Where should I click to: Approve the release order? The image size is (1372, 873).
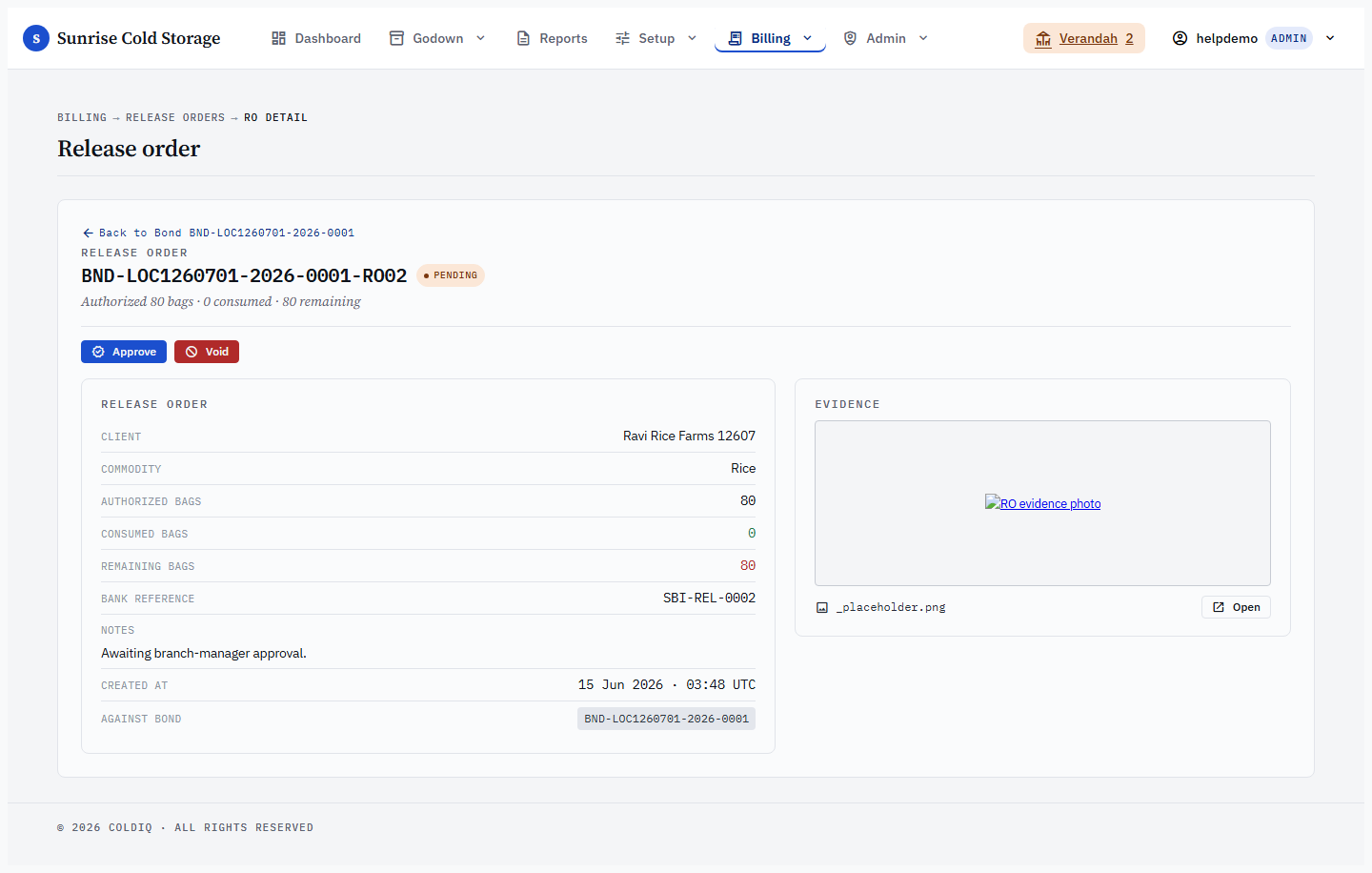124,352
